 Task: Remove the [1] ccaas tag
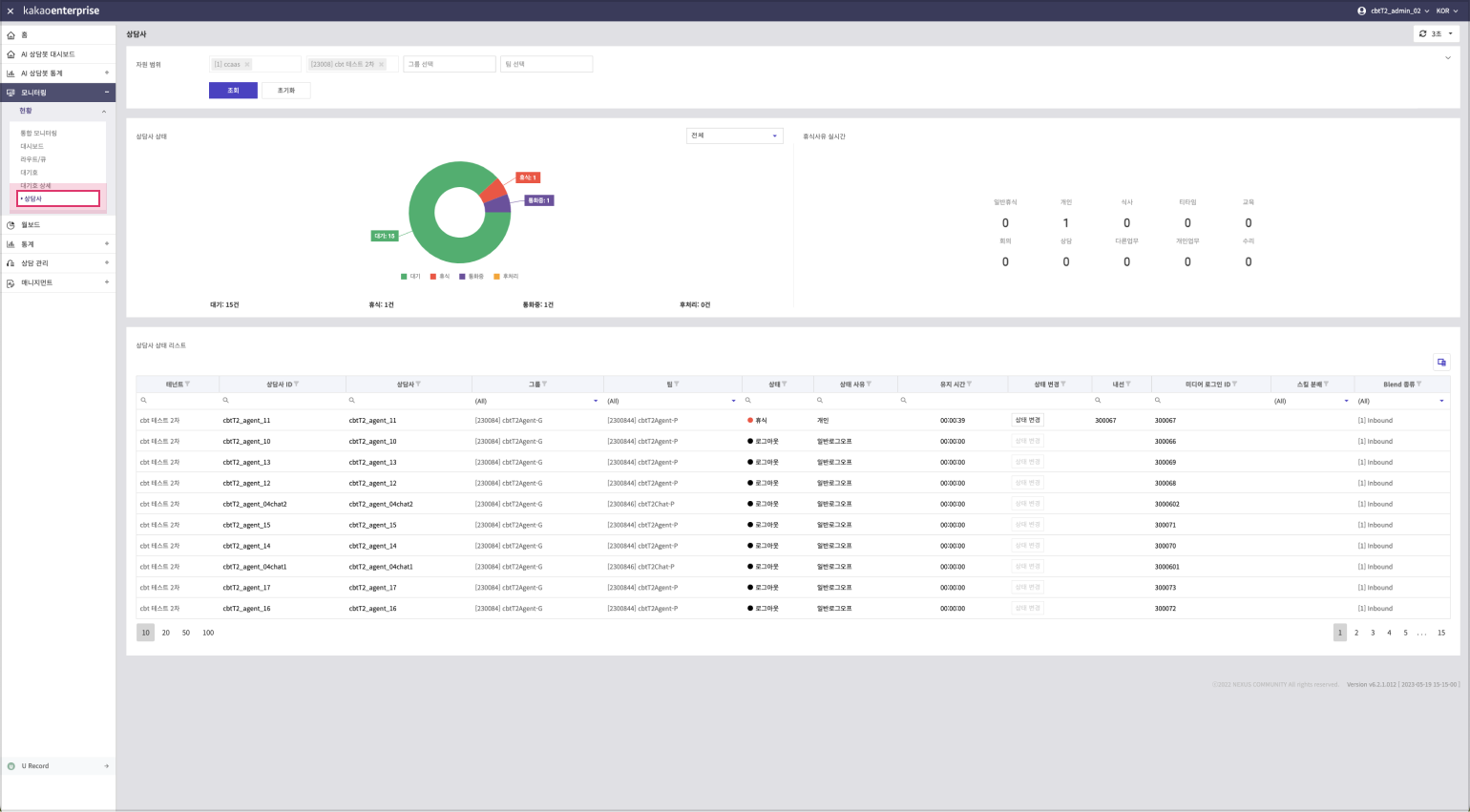(247, 65)
